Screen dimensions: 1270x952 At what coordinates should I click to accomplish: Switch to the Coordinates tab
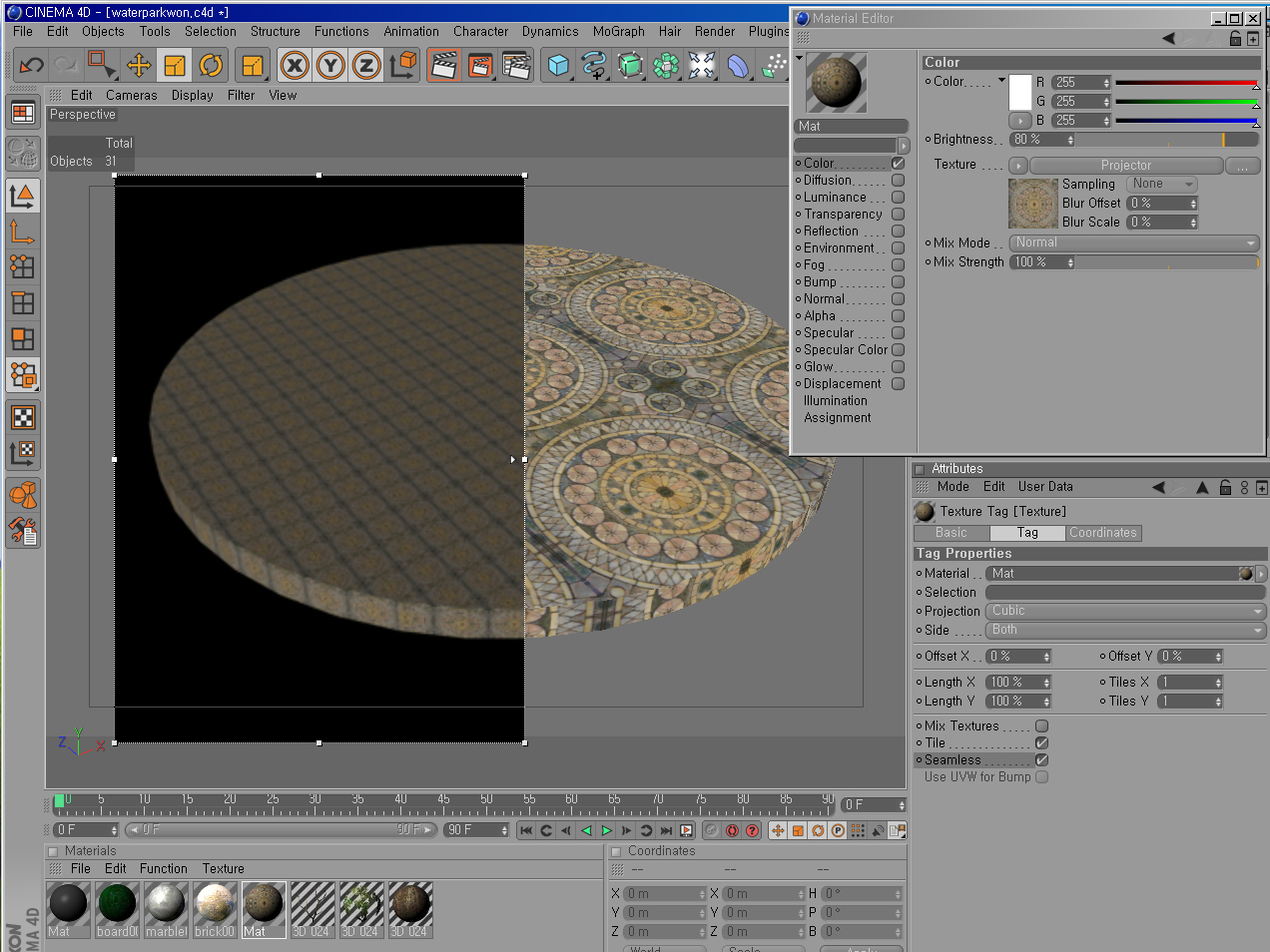click(1103, 533)
